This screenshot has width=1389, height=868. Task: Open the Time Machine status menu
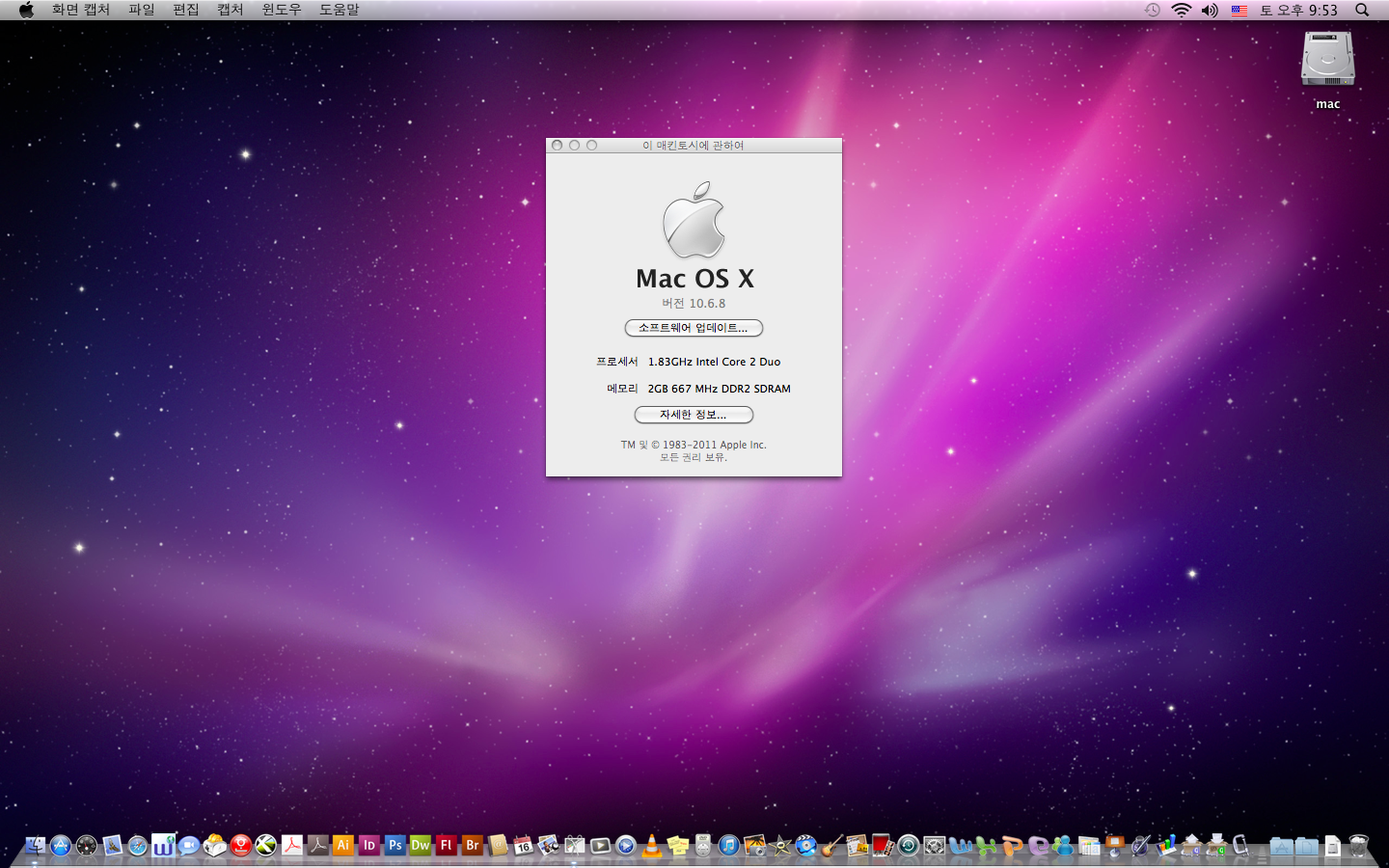[1153, 10]
